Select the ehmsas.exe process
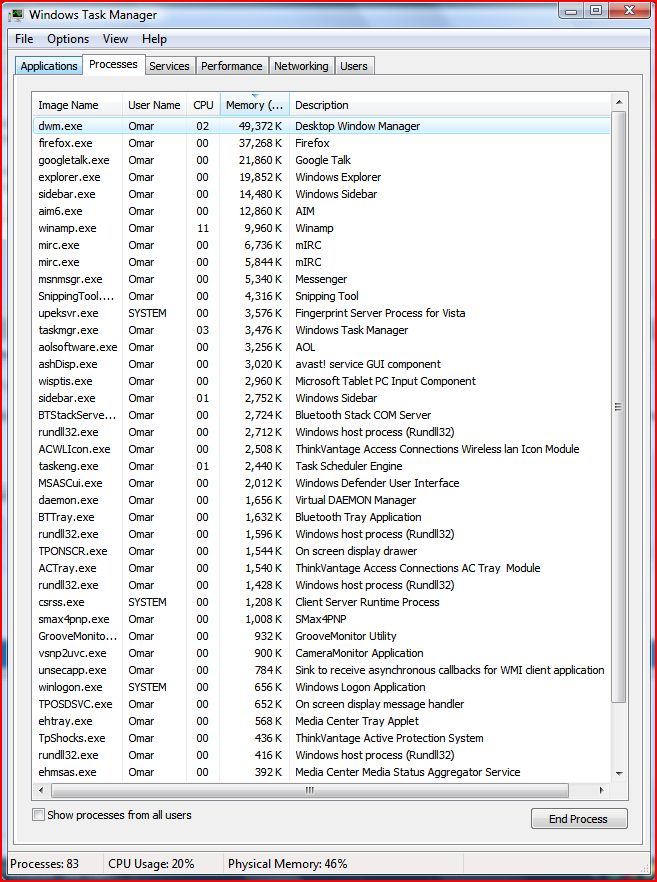The image size is (657, 882). coord(321,772)
